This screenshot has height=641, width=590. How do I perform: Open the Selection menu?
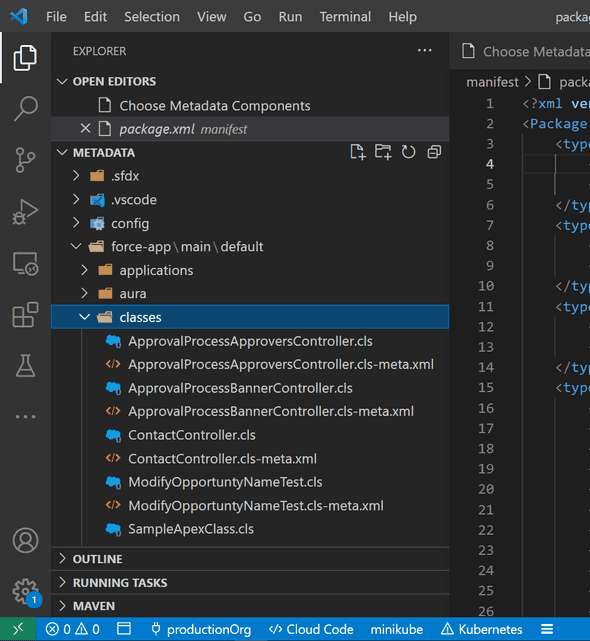click(152, 17)
